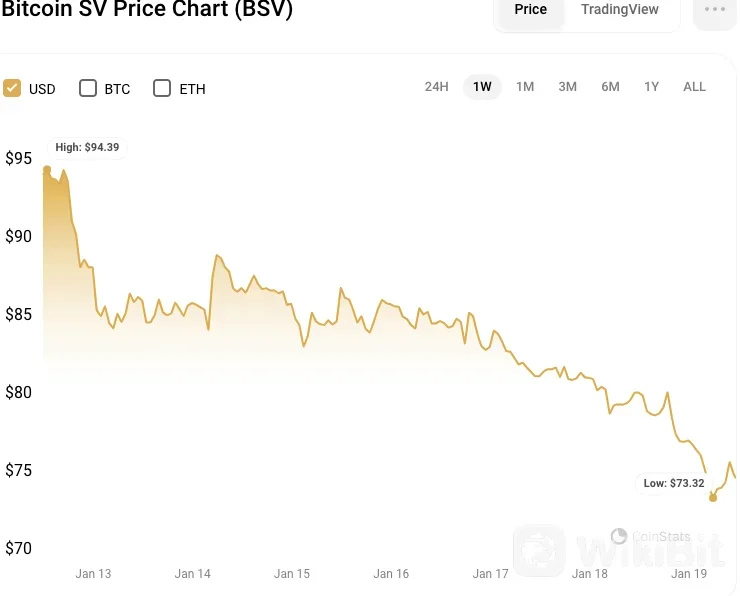Screen dimensions: 740x596
Task: Enable the ETH currency checkbox
Action: pyautogui.click(x=162, y=88)
